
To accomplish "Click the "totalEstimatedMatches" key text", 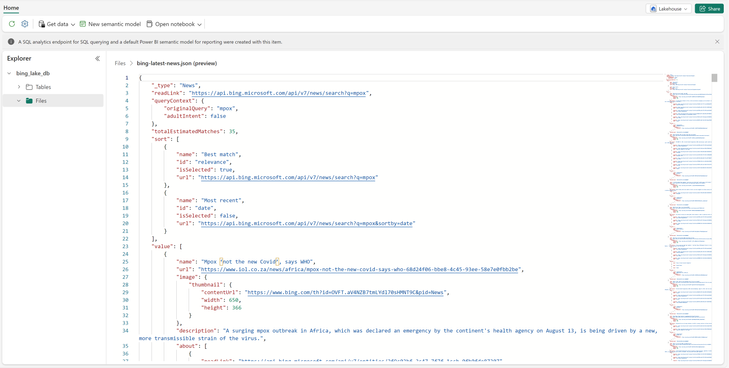I will (188, 131).
